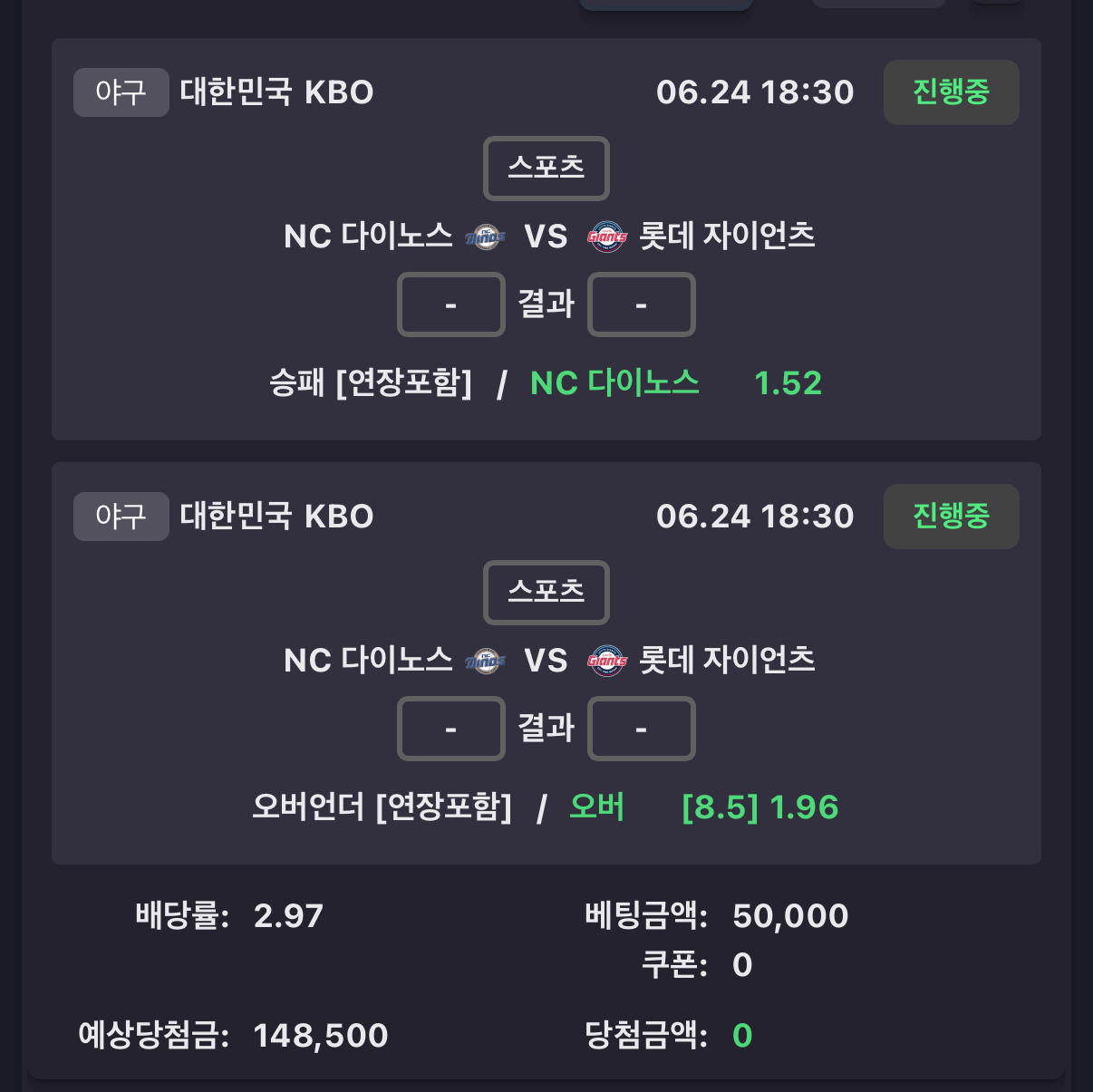Screen dimensions: 1093x1092
Task: Click the [8.5] 1.96 odds value
Action: (x=760, y=807)
